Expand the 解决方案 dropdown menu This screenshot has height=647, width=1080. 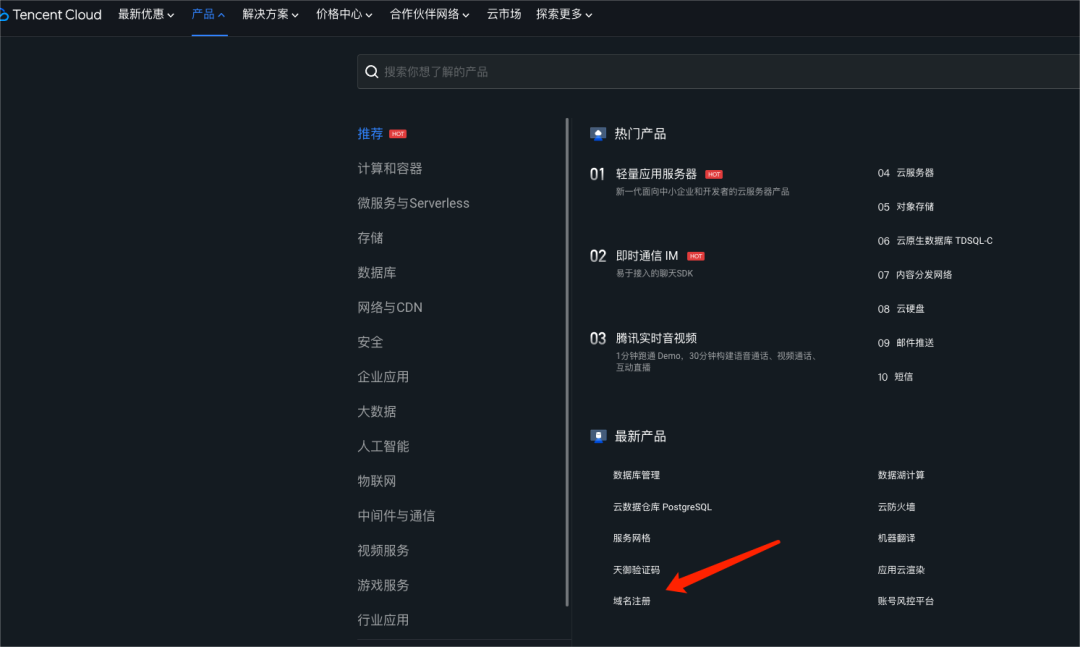click(x=271, y=14)
